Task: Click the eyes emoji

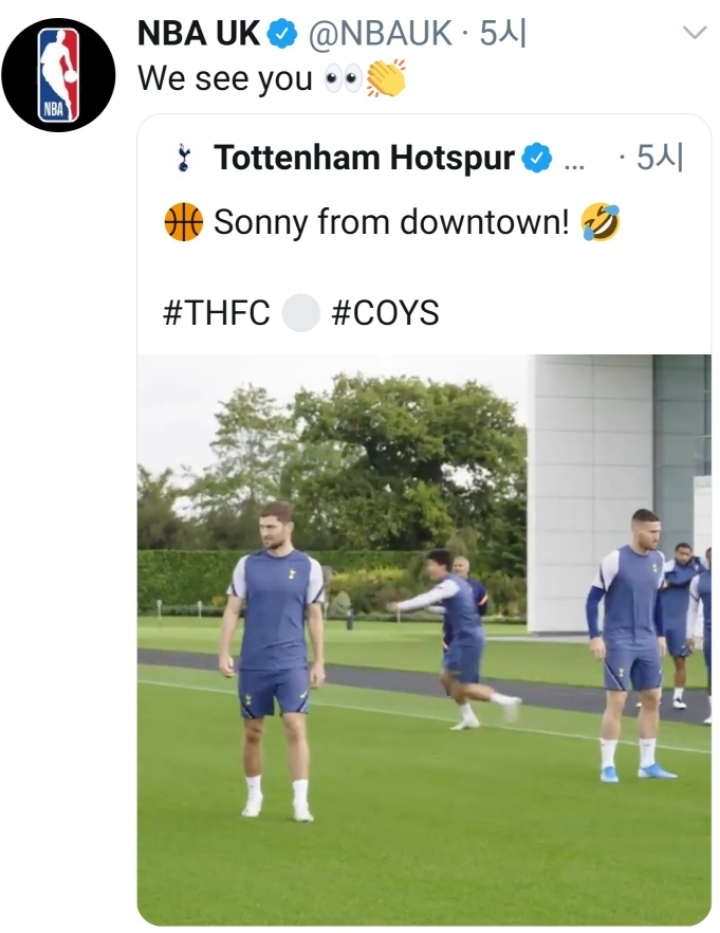Action: pyautogui.click(x=343, y=79)
